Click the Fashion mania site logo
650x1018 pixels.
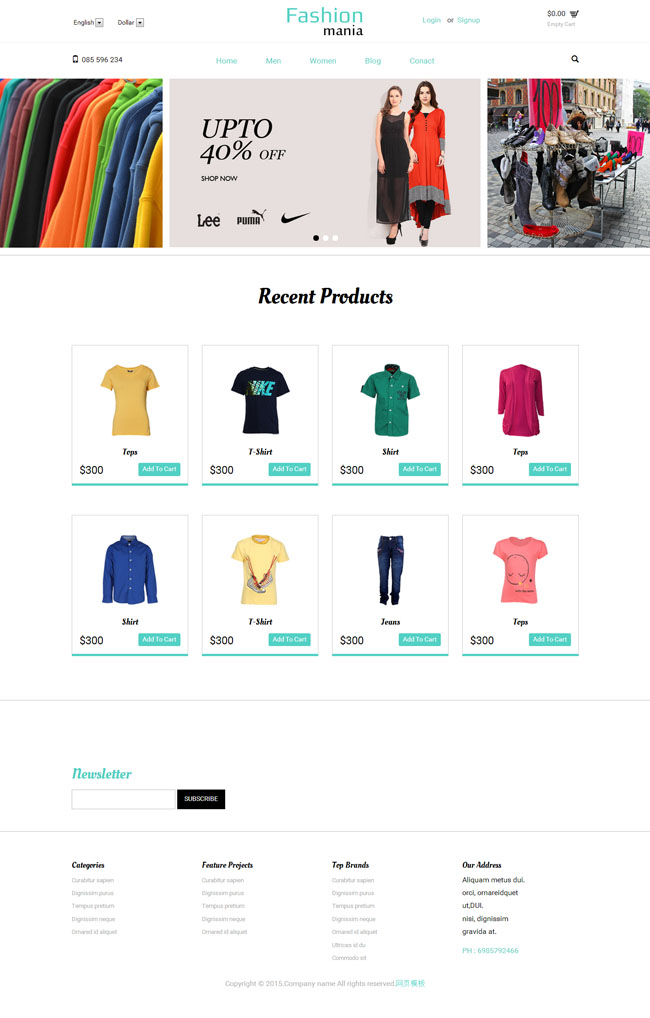(x=325, y=21)
